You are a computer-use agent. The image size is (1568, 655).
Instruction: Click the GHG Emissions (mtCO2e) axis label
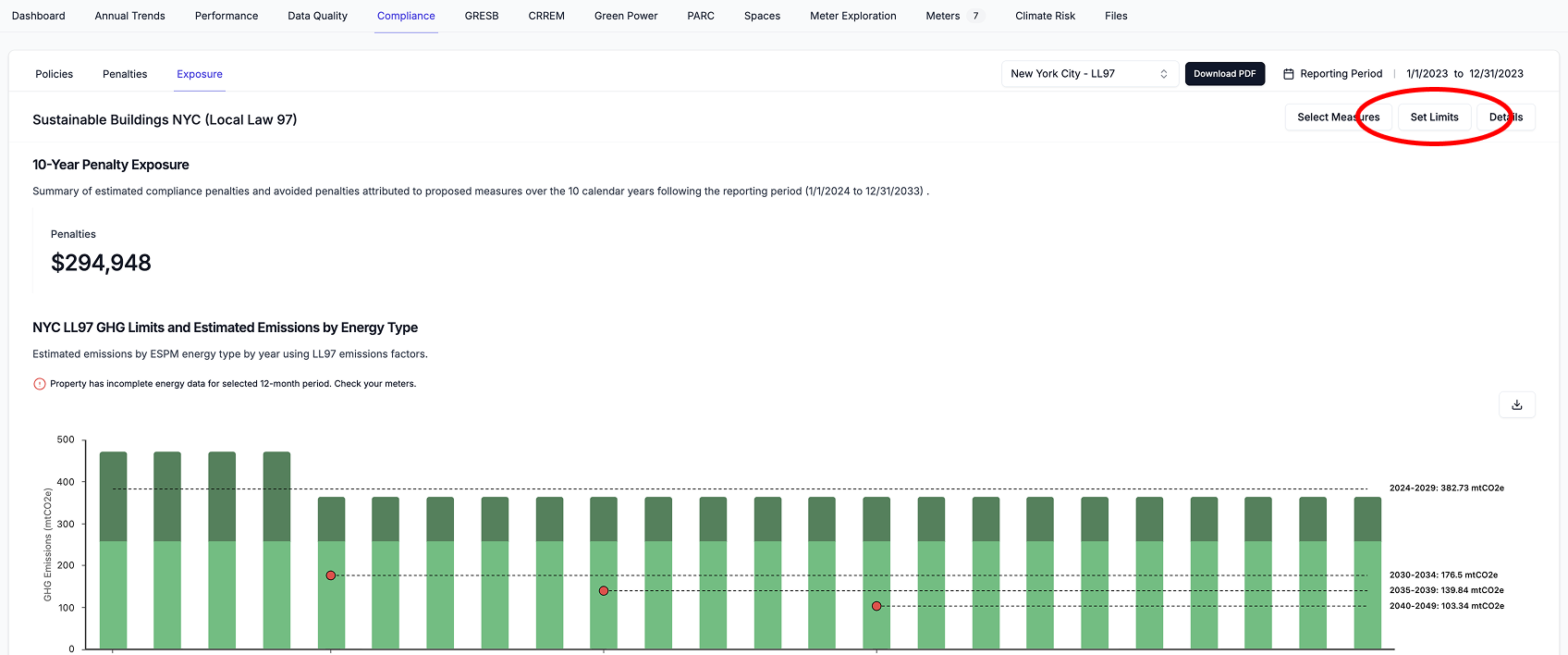[x=48, y=545]
